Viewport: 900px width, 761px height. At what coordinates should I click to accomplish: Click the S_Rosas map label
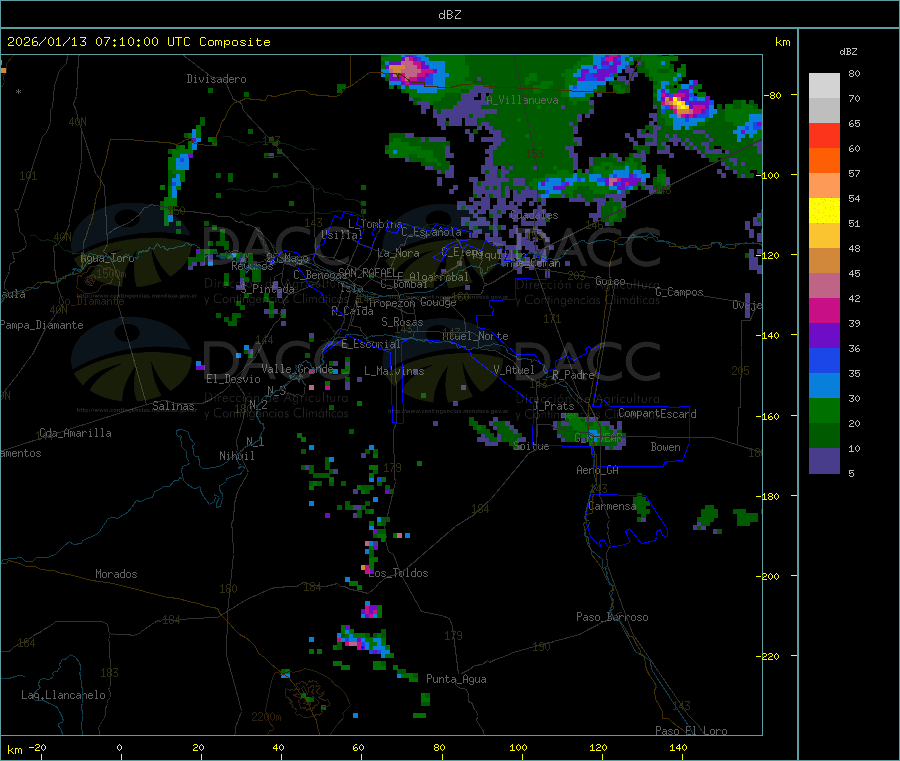pos(402,322)
